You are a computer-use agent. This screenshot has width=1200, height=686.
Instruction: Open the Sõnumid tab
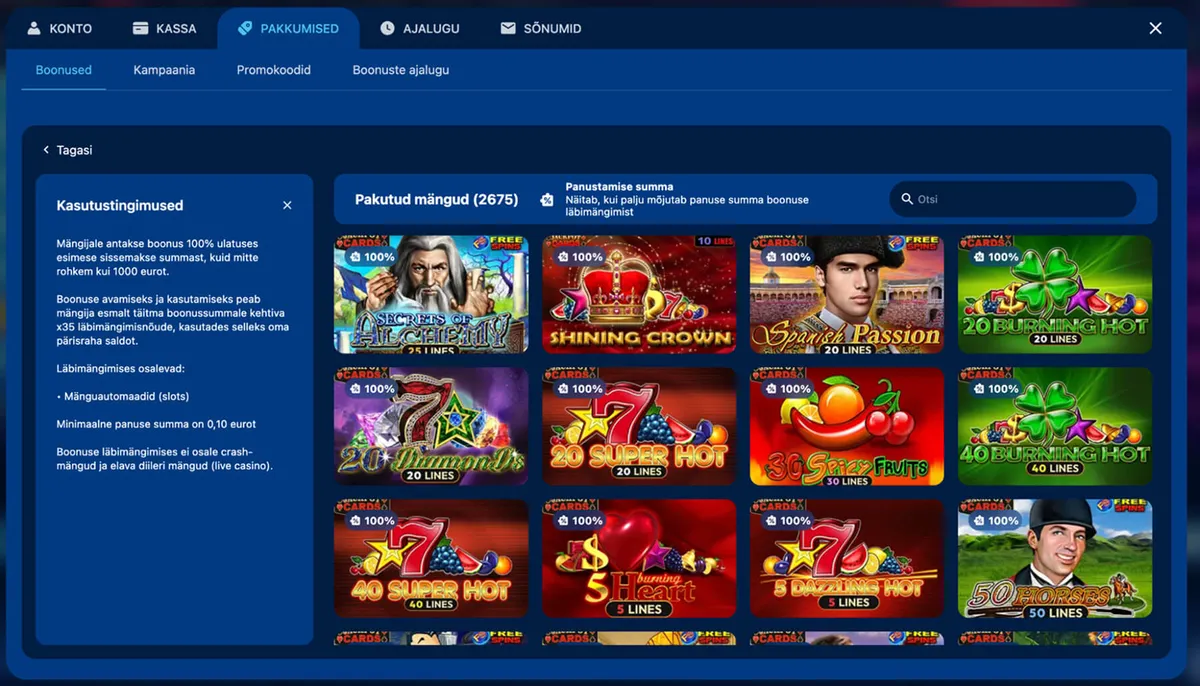pyautogui.click(x=541, y=29)
